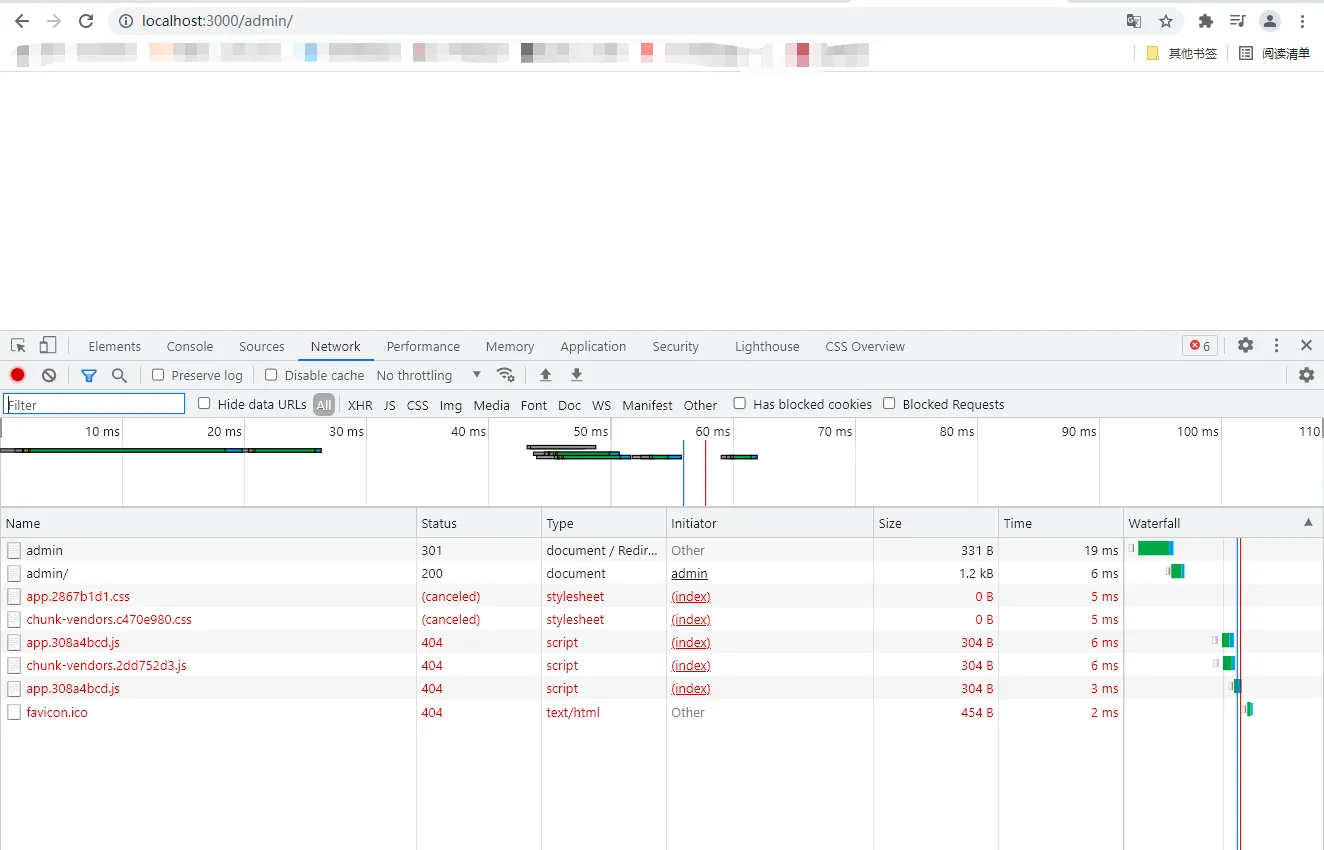The height and width of the screenshot is (850, 1324).
Task: Click the network Filter text field
Action: pos(94,404)
